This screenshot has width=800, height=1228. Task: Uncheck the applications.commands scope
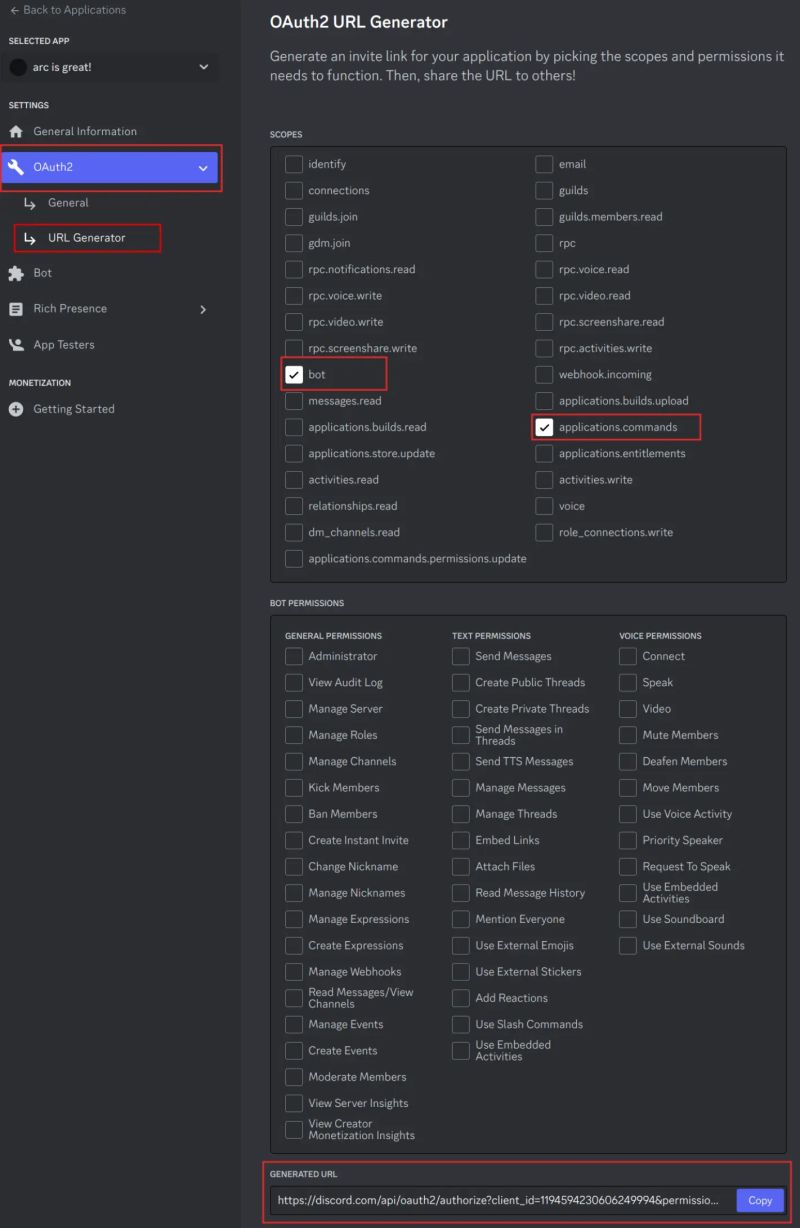tap(544, 427)
